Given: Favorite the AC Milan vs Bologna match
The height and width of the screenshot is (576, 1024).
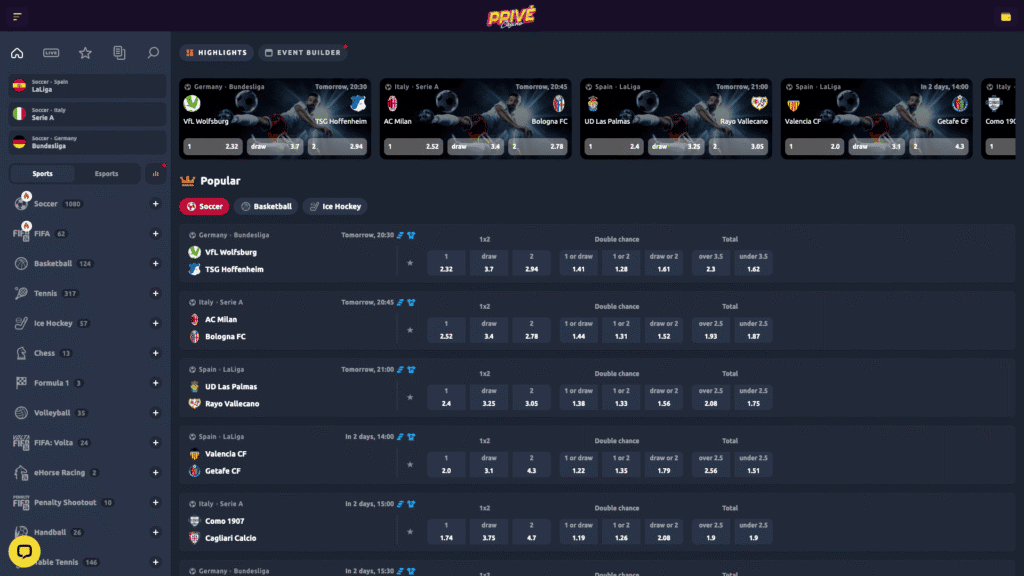Looking at the screenshot, I should (410, 330).
